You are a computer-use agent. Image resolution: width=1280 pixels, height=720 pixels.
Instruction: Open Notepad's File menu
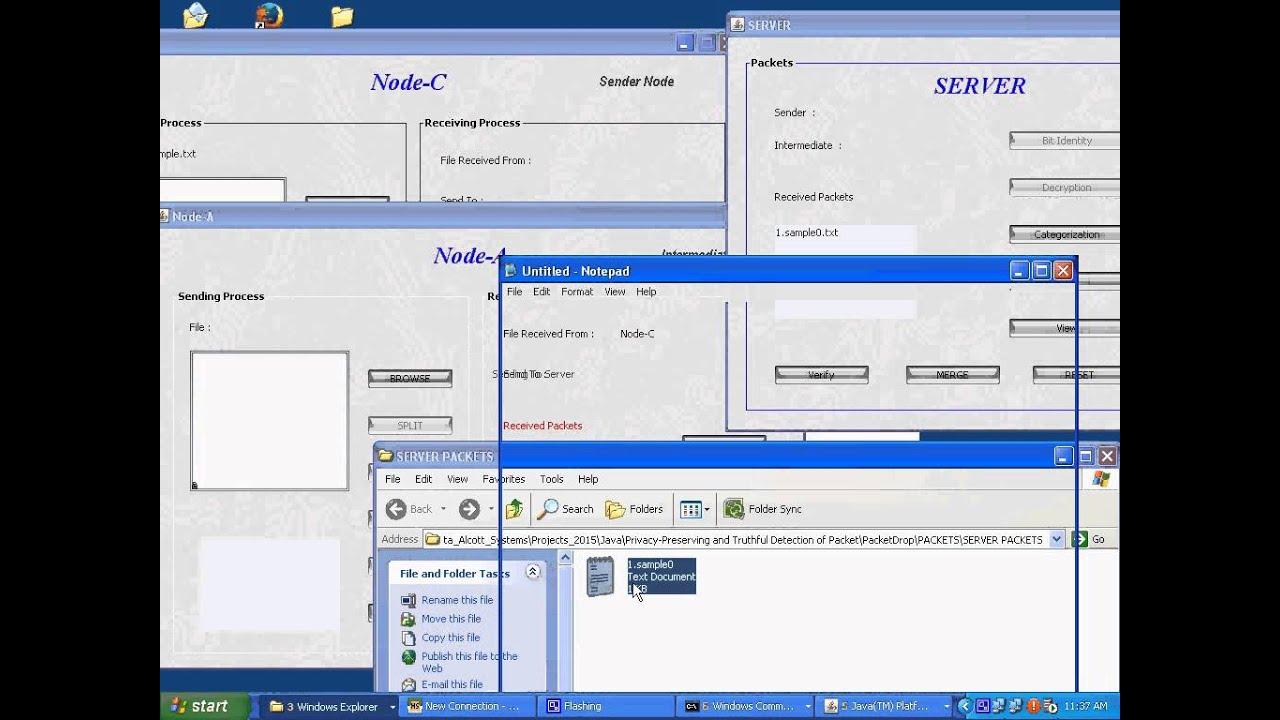514,292
